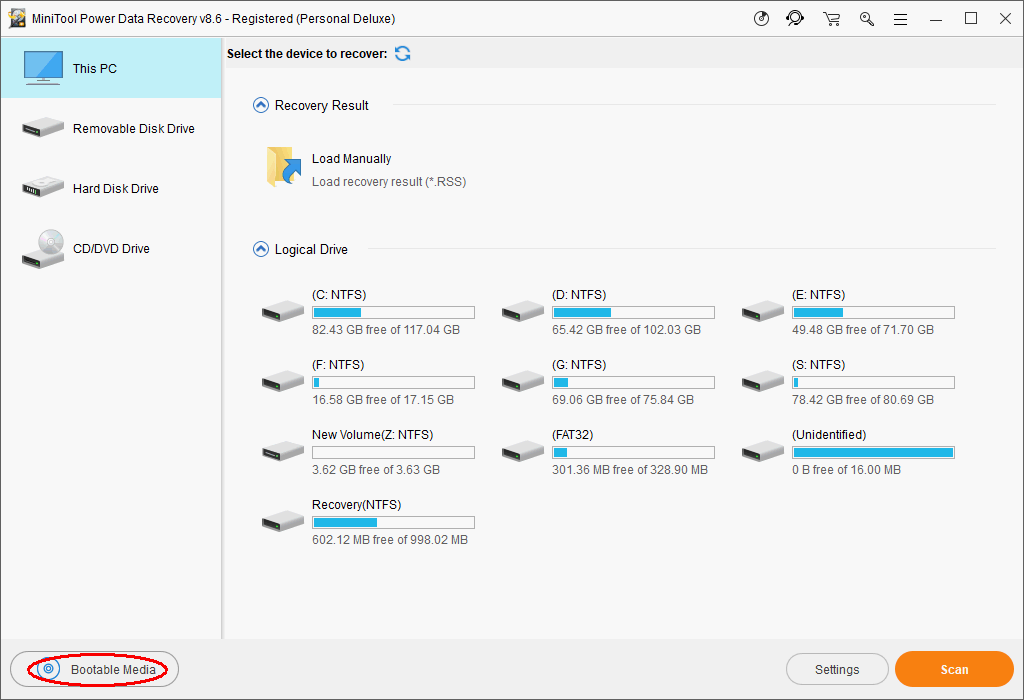Image resolution: width=1024 pixels, height=700 pixels.
Task: Click the MiniTool app logo in title bar
Action: pos(17,18)
